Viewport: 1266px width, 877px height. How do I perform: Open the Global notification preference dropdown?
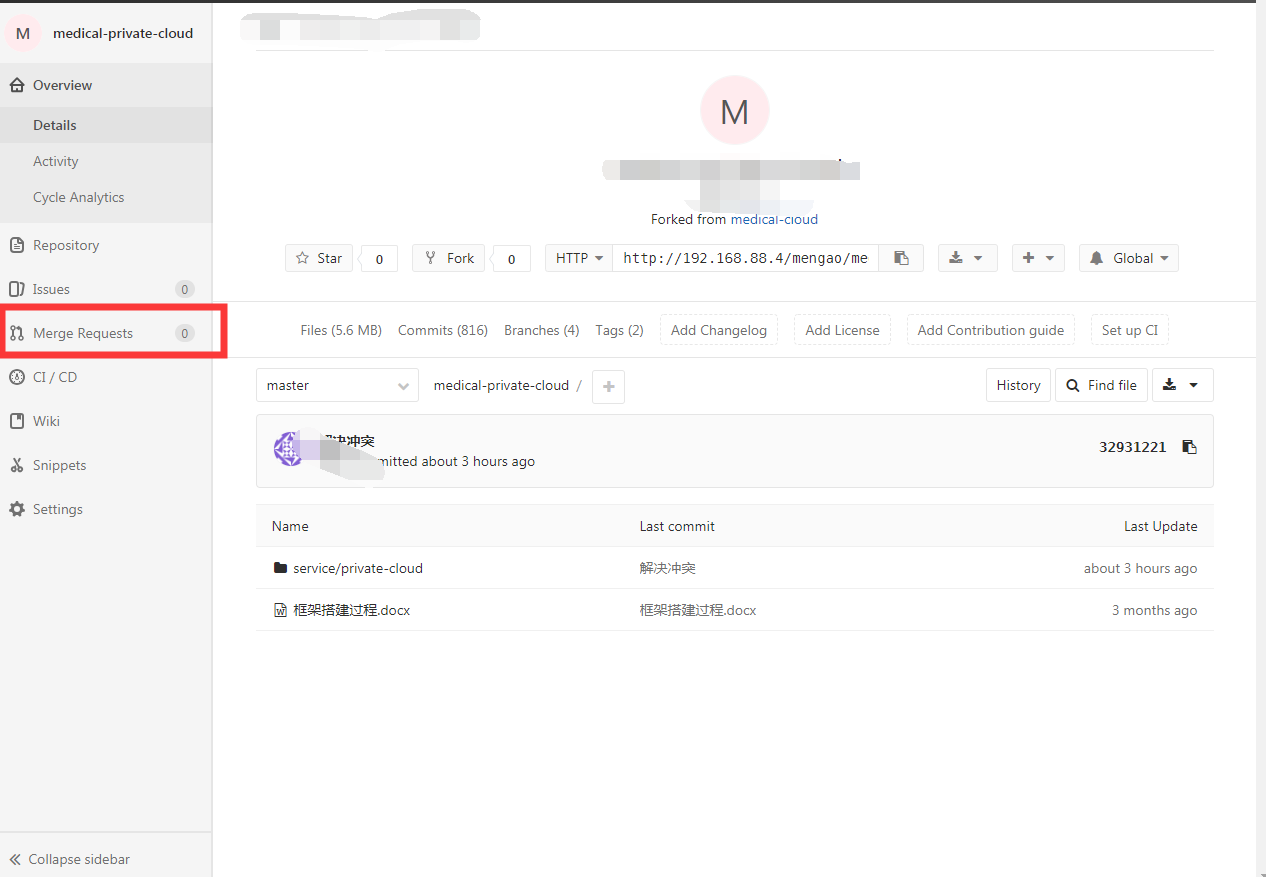[x=1128, y=257]
